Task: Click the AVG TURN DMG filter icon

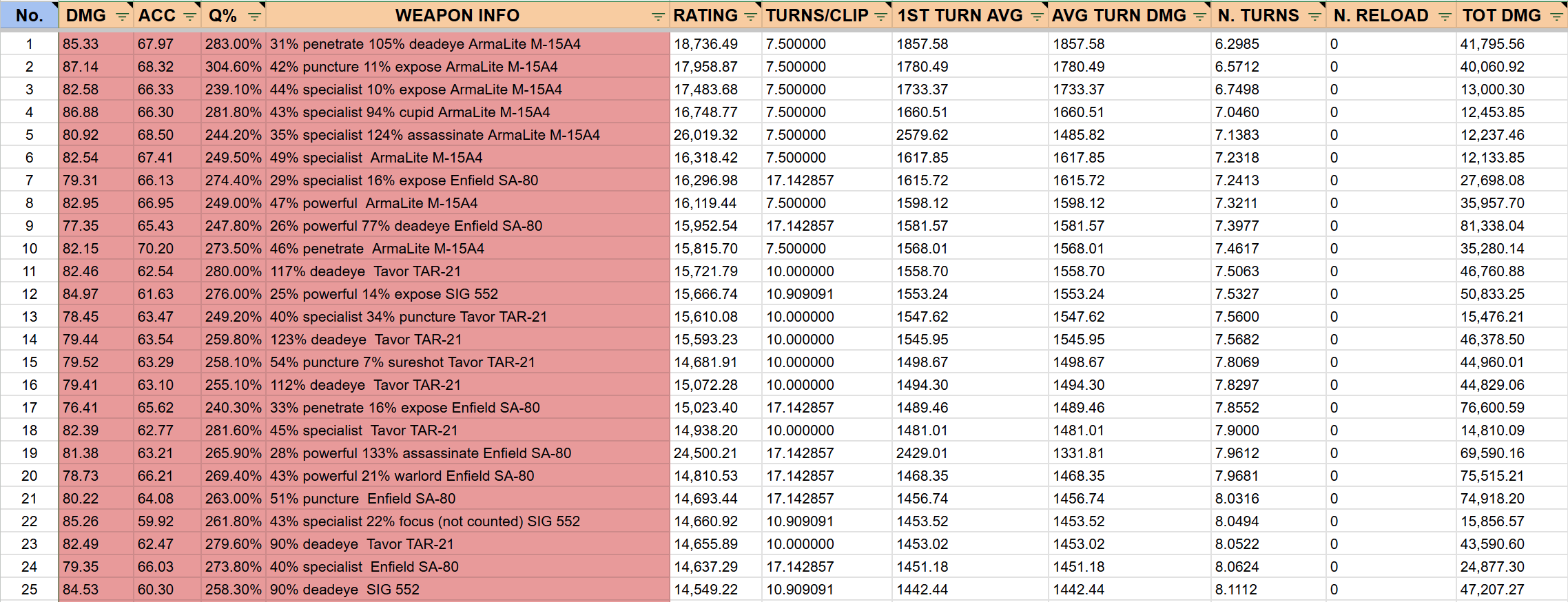Action: point(1199,17)
